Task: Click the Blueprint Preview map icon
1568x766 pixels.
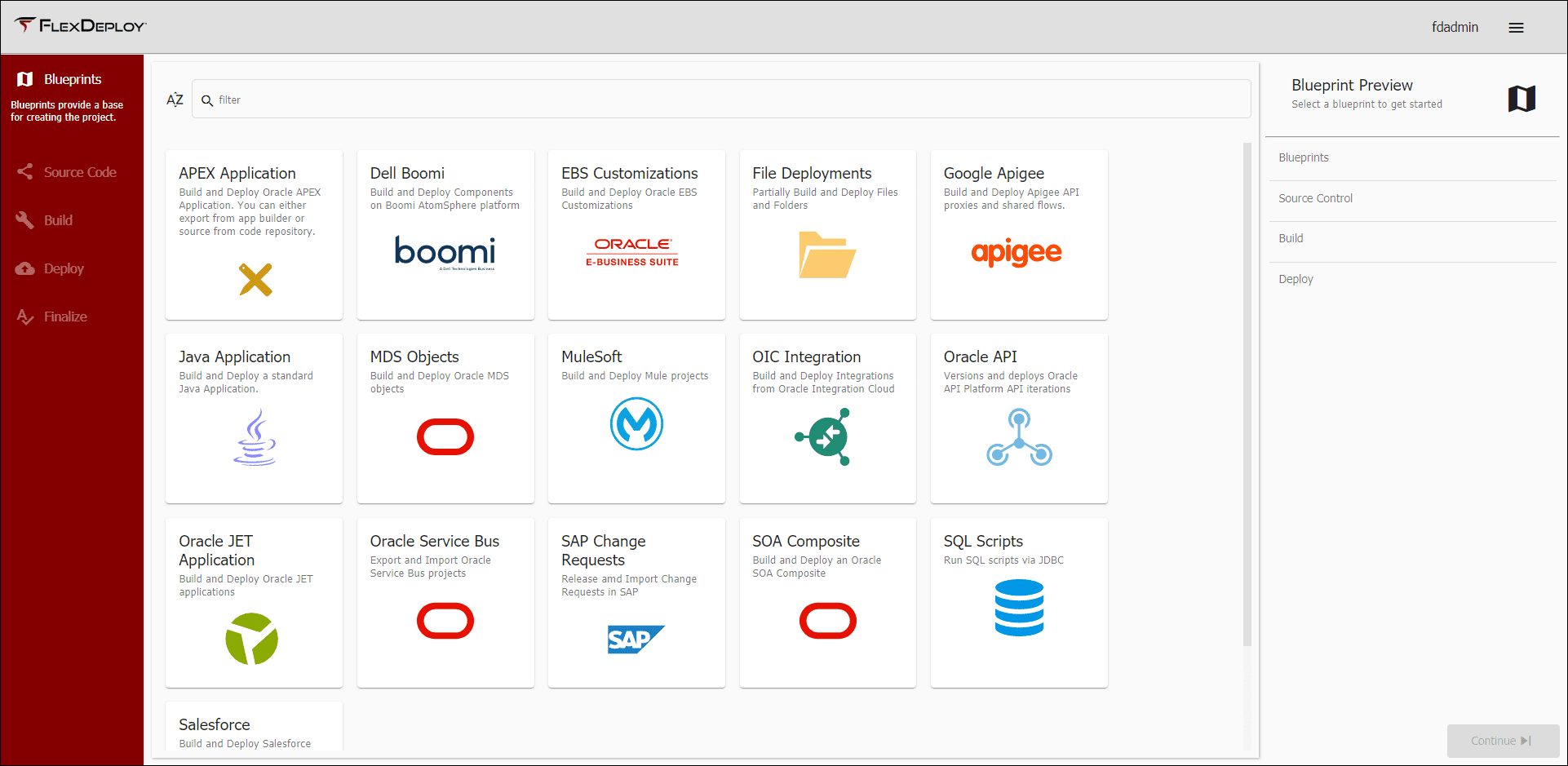Action: (1521, 99)
